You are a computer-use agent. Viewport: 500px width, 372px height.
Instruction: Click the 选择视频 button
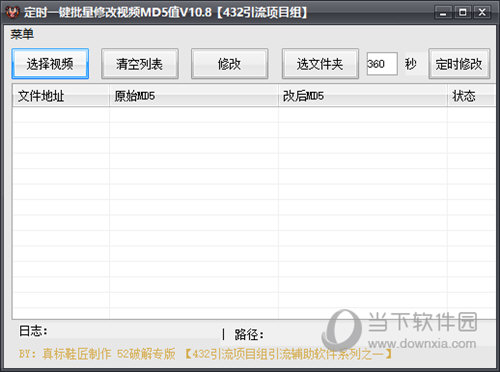click(x=50, y=64)
